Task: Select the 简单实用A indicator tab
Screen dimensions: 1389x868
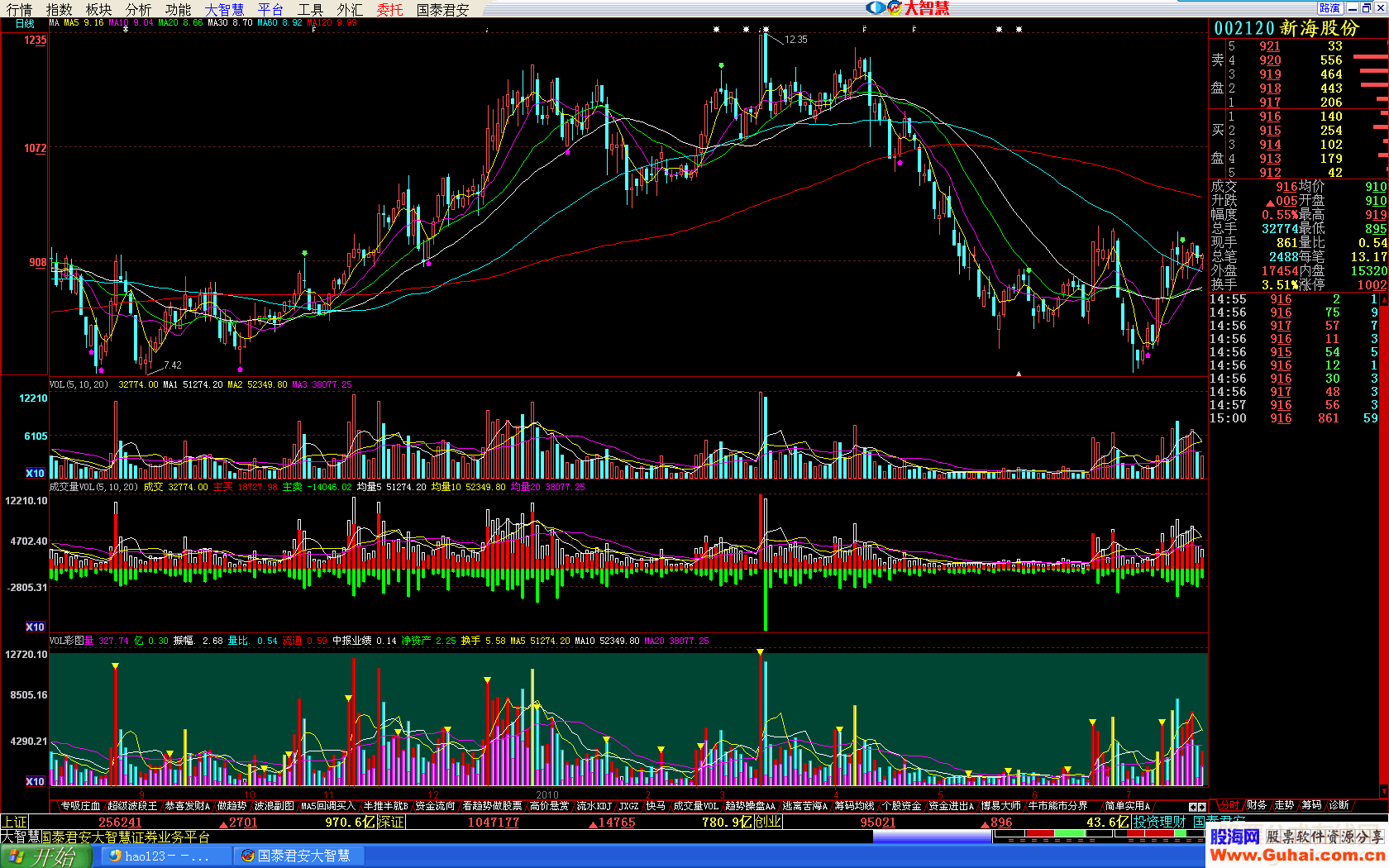Action: click(x=1128, y=806)
